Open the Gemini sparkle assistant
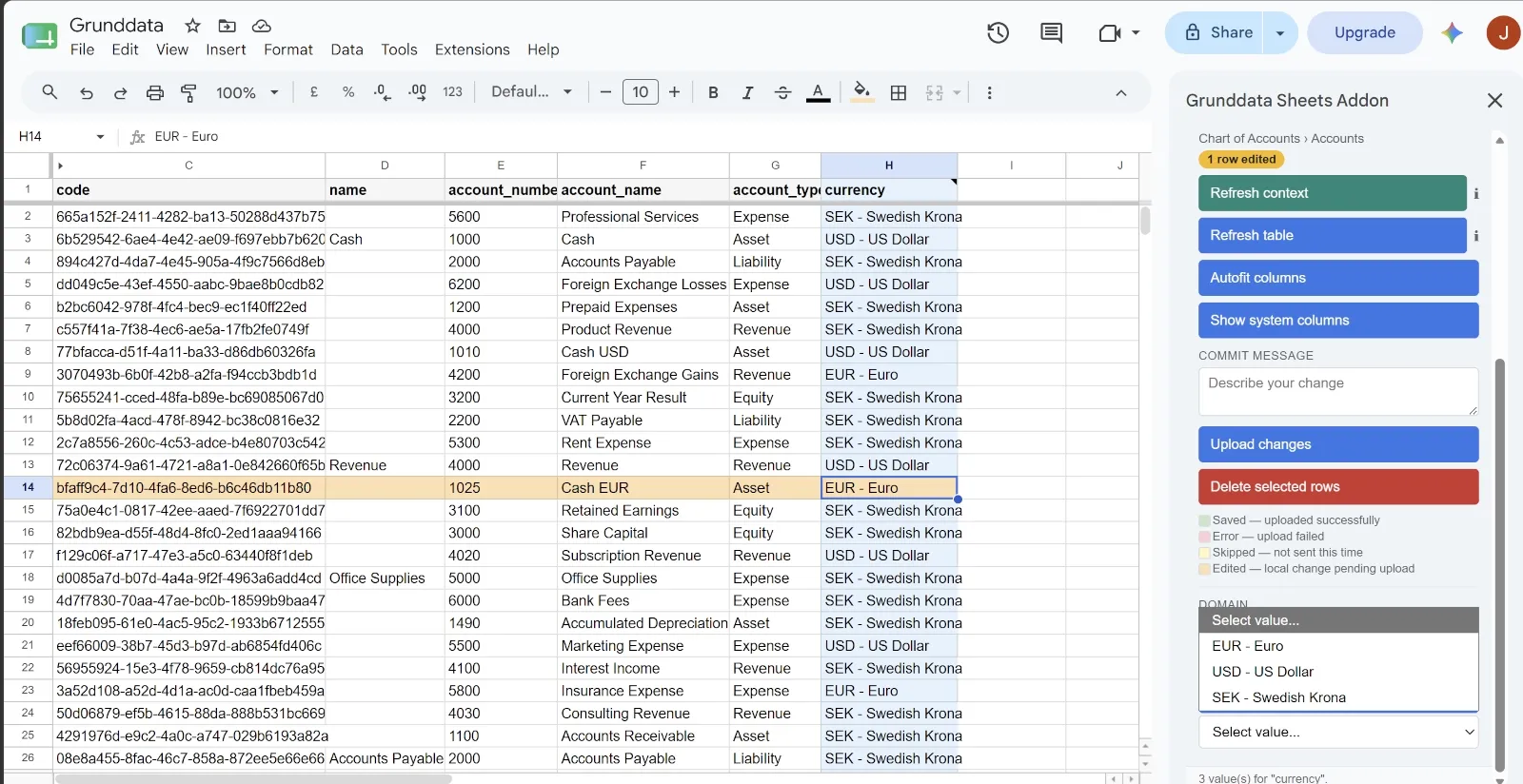Viewport: 1523px width, 784px height. click(x=1452, y=32)
